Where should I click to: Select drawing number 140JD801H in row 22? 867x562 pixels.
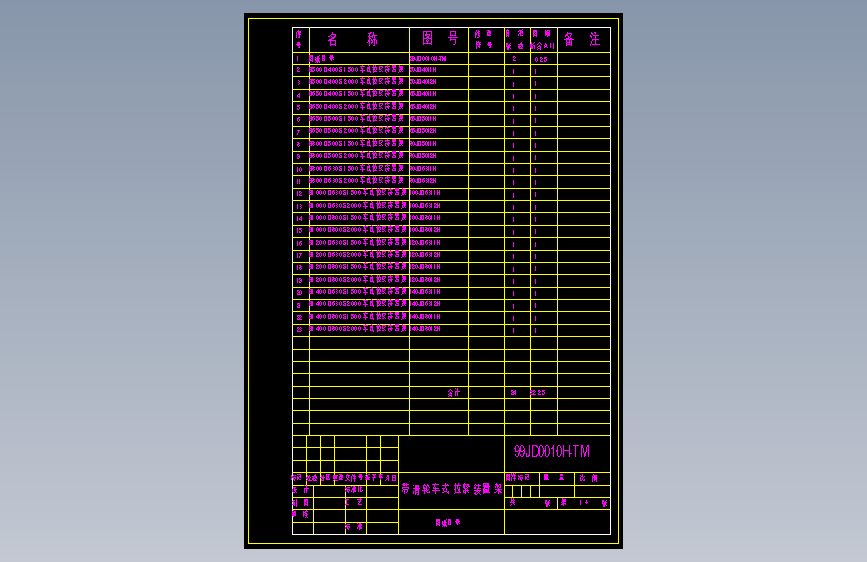[x=425, y=317]
